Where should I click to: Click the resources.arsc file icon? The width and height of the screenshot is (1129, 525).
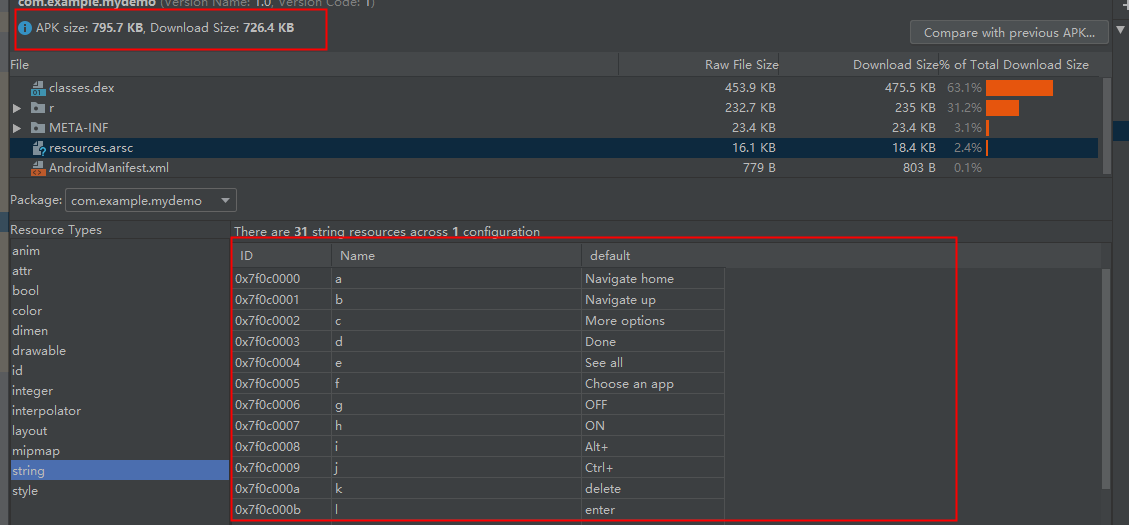pos(38,148)
